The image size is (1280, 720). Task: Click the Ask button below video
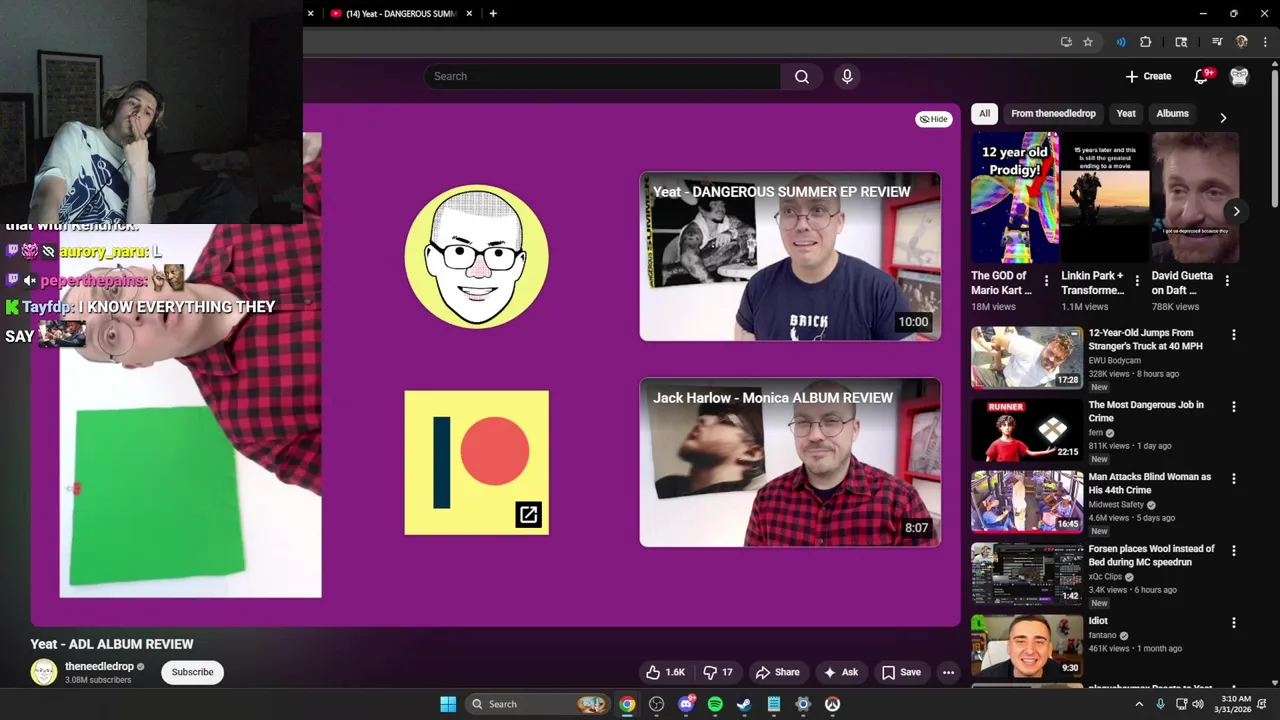[x=840, y=672]
